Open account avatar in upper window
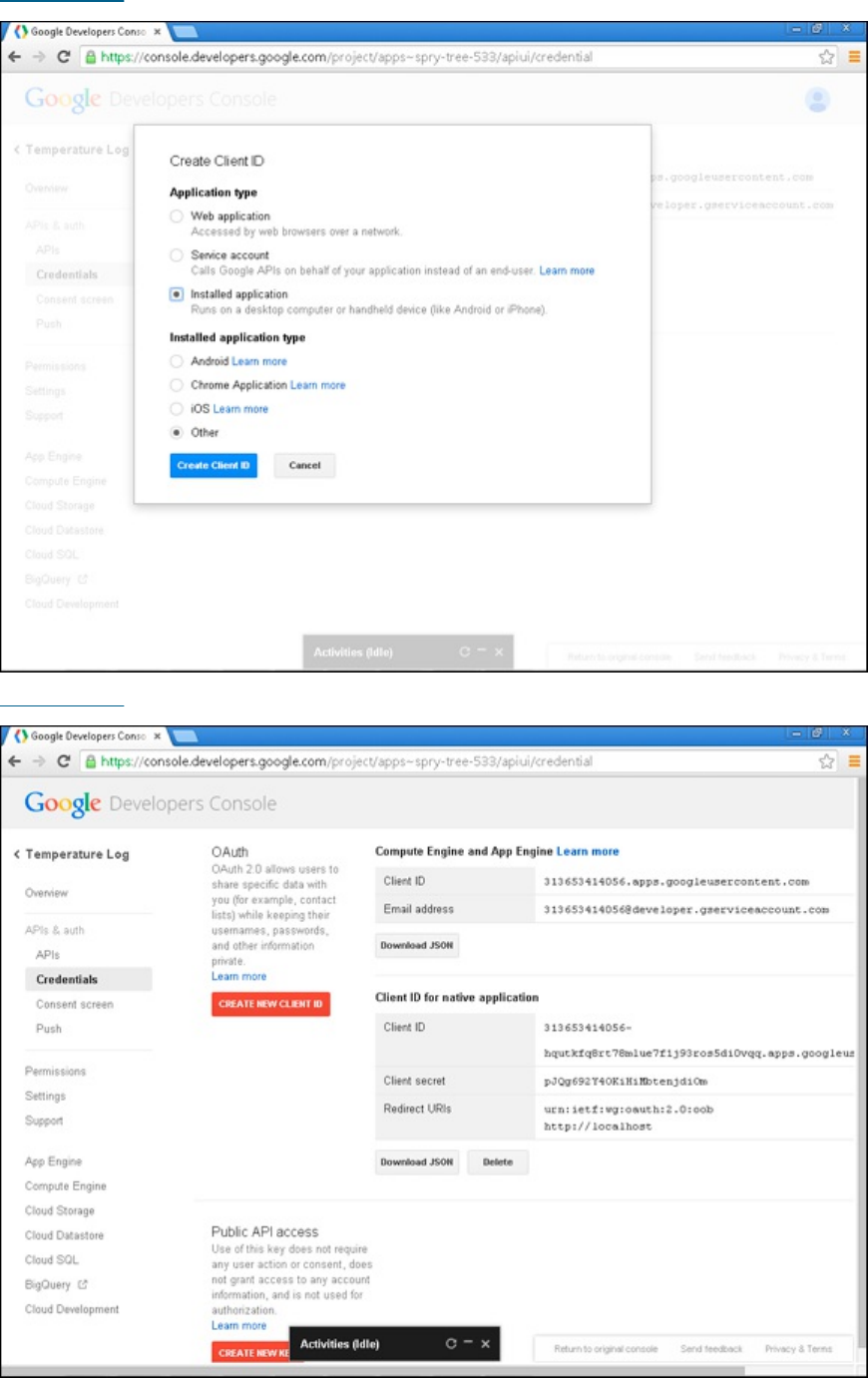 (x=817, y=100)
